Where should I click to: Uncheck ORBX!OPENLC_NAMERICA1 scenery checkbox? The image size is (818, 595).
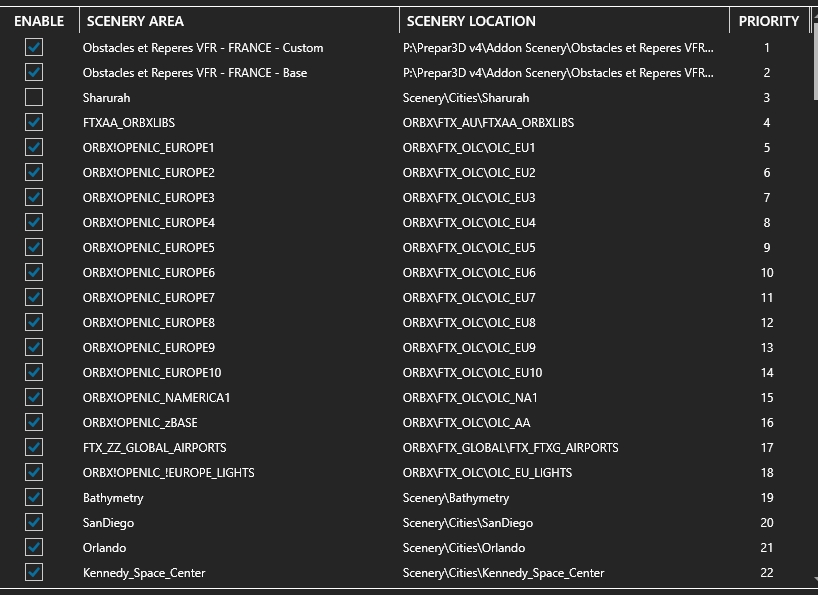tap(34, 398)
